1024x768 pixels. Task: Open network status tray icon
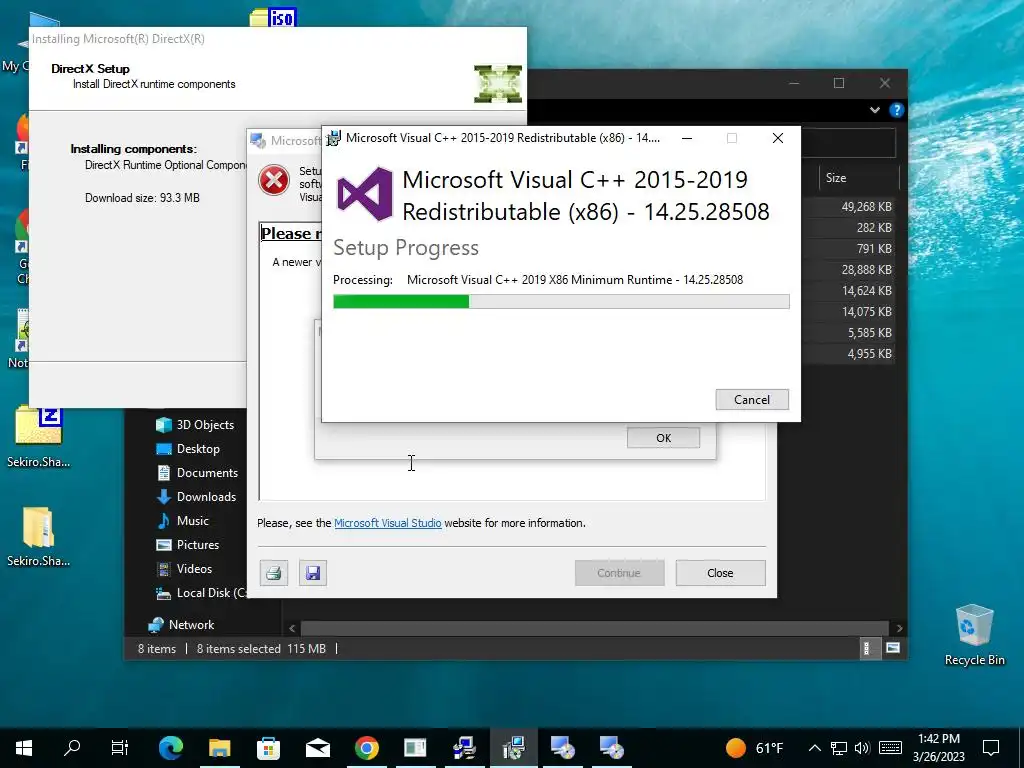[x=839, y=748]
